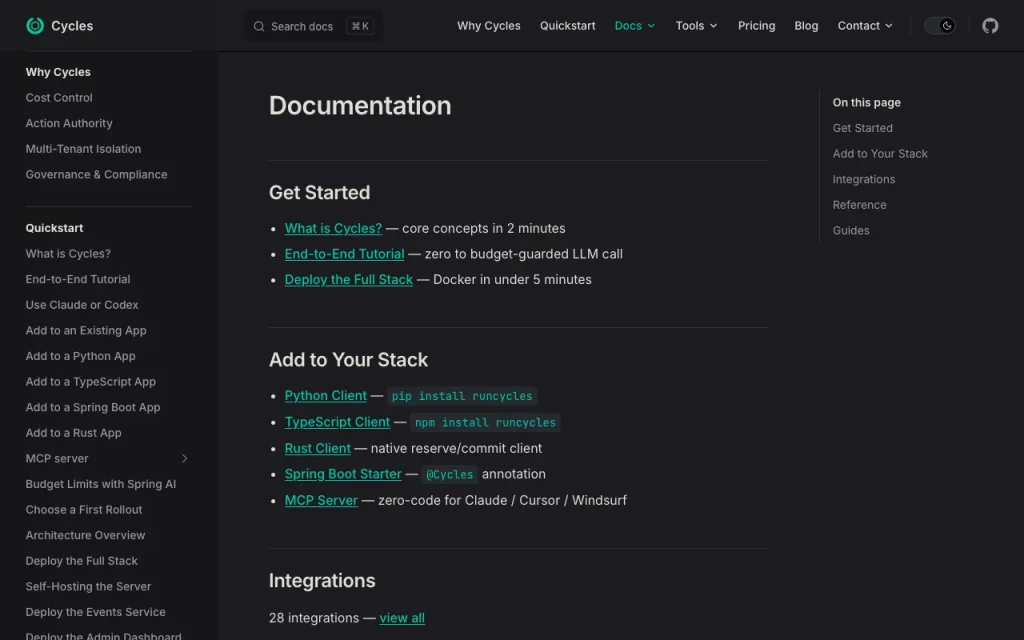Screen dimensions: 1024x640
Task: Click the pip install runcycles code
Action: pyautogui.click(x=462, y=396)
